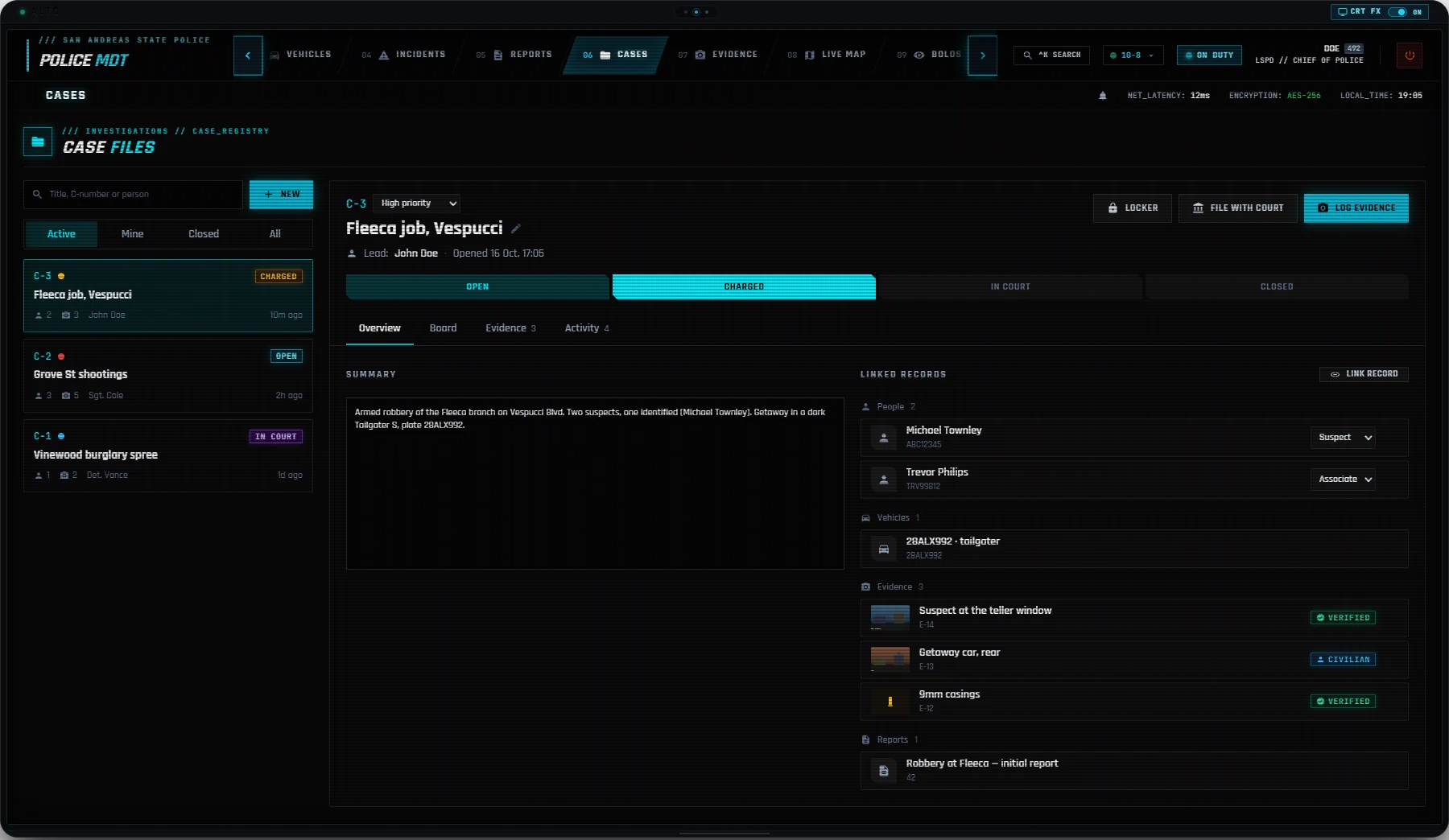Click the notification bell icon
The image size is (1449, 840).
[1103, 96]
